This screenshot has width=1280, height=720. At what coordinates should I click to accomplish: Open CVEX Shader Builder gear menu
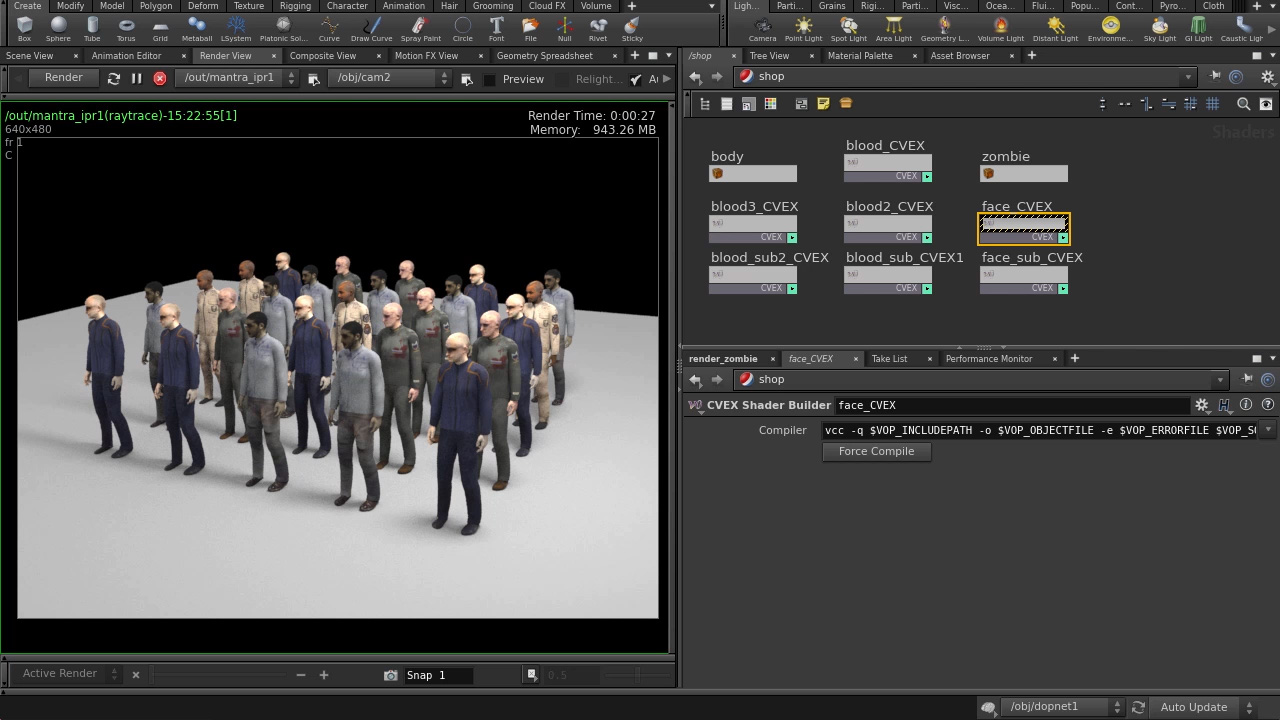(1202, 405)
